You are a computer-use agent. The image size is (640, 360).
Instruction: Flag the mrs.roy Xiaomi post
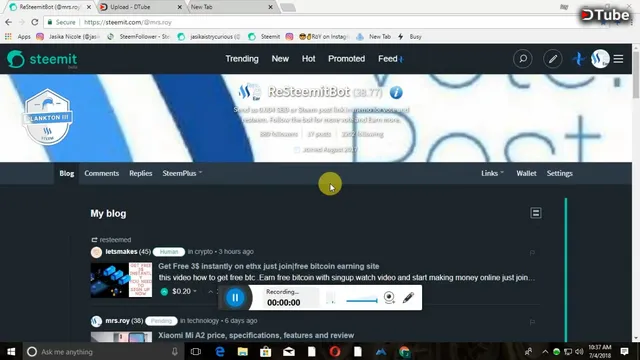point(532,322)
